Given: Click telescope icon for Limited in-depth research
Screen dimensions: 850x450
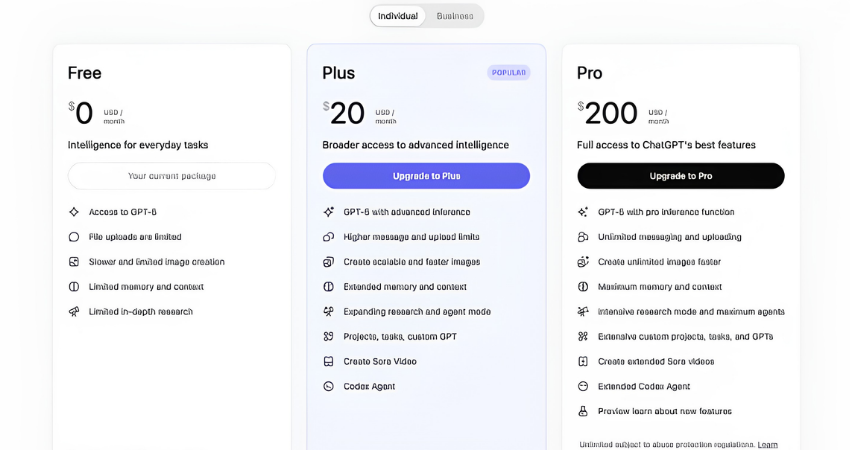Looking at the screenshot, I should click(74, 312).
